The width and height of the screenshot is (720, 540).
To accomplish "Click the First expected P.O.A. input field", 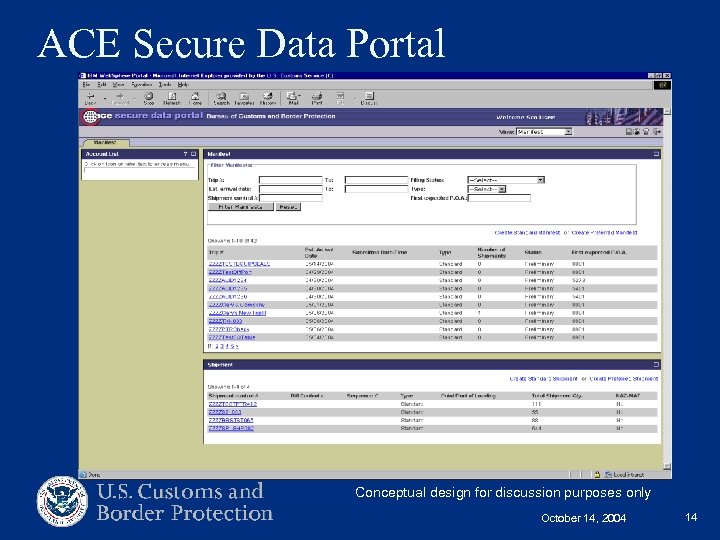I will (499, 198).
